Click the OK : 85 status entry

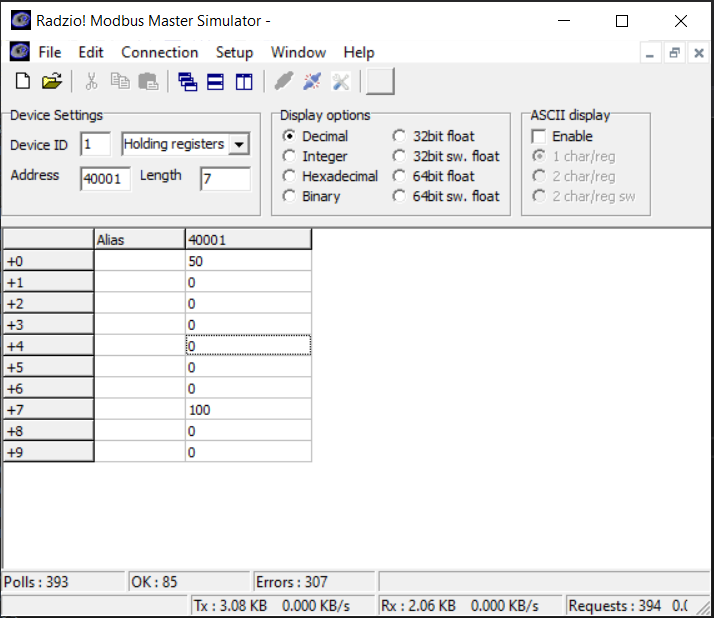(x=189, y=582)
